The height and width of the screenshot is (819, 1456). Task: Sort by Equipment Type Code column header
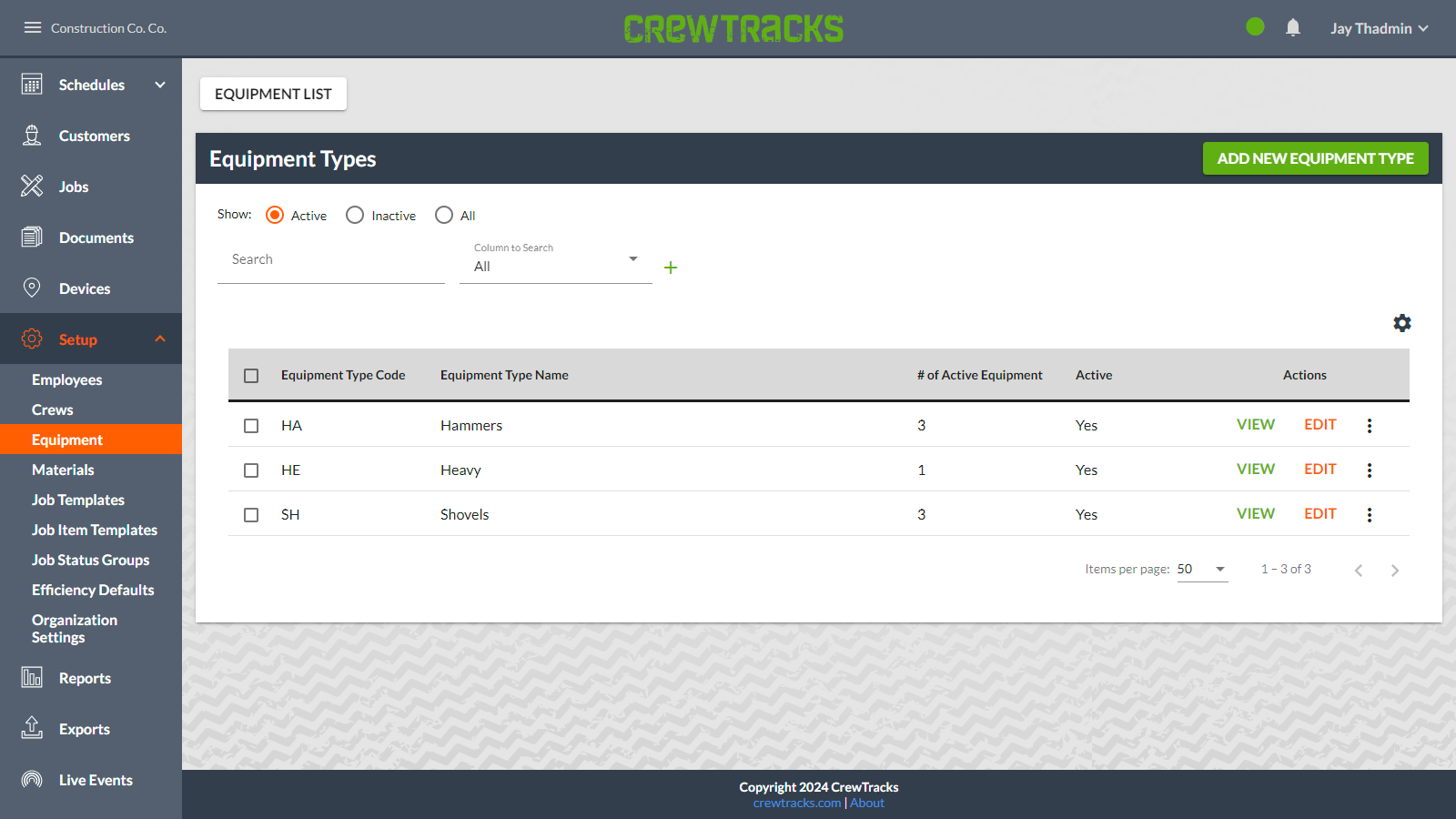[x=343, y=375]
